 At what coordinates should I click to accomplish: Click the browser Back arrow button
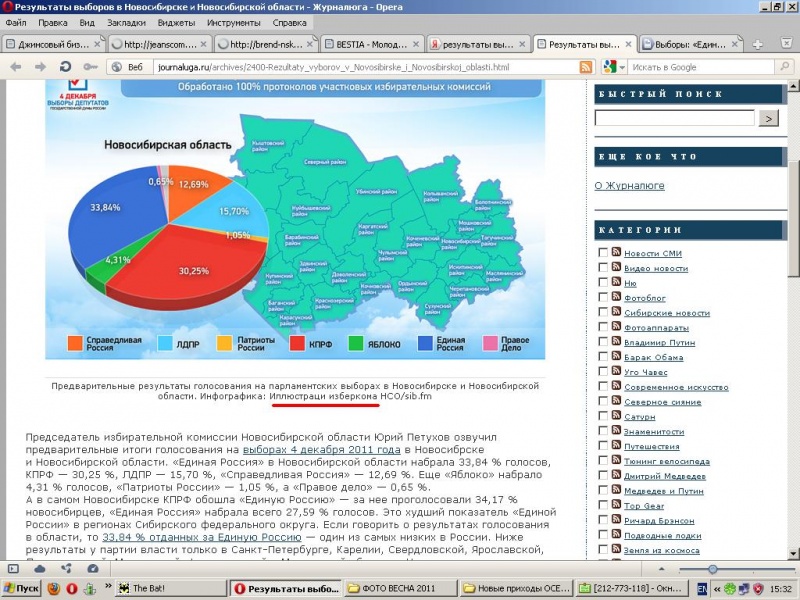point(16,67)
